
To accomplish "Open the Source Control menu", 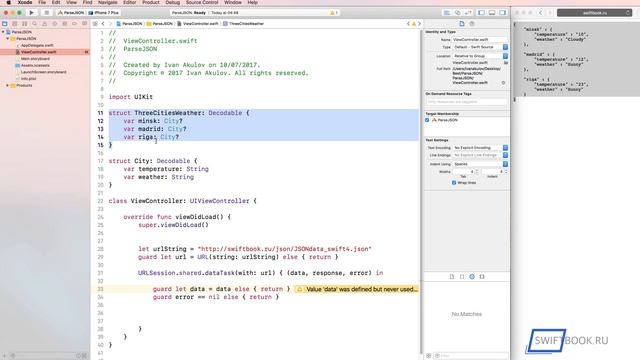I will [x=202, y=2].
